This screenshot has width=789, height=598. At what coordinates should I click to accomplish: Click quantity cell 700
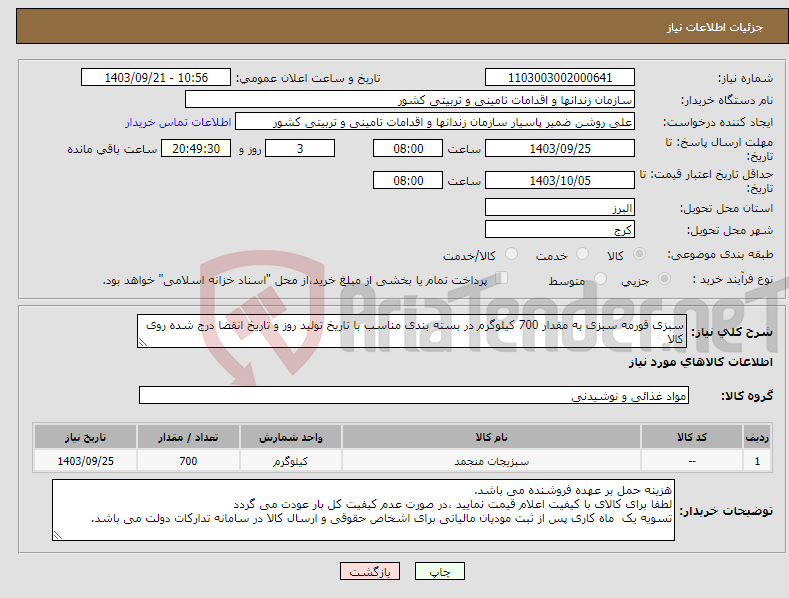pos(188,461)
